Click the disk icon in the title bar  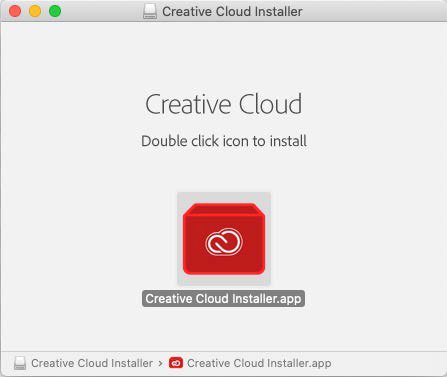pos(150,12)
